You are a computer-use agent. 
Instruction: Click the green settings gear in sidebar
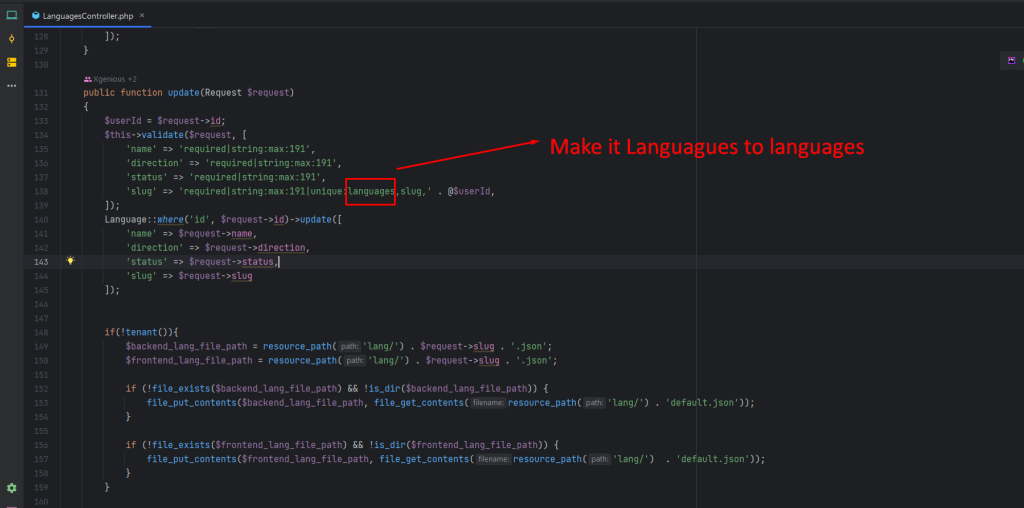click(11, 488)
